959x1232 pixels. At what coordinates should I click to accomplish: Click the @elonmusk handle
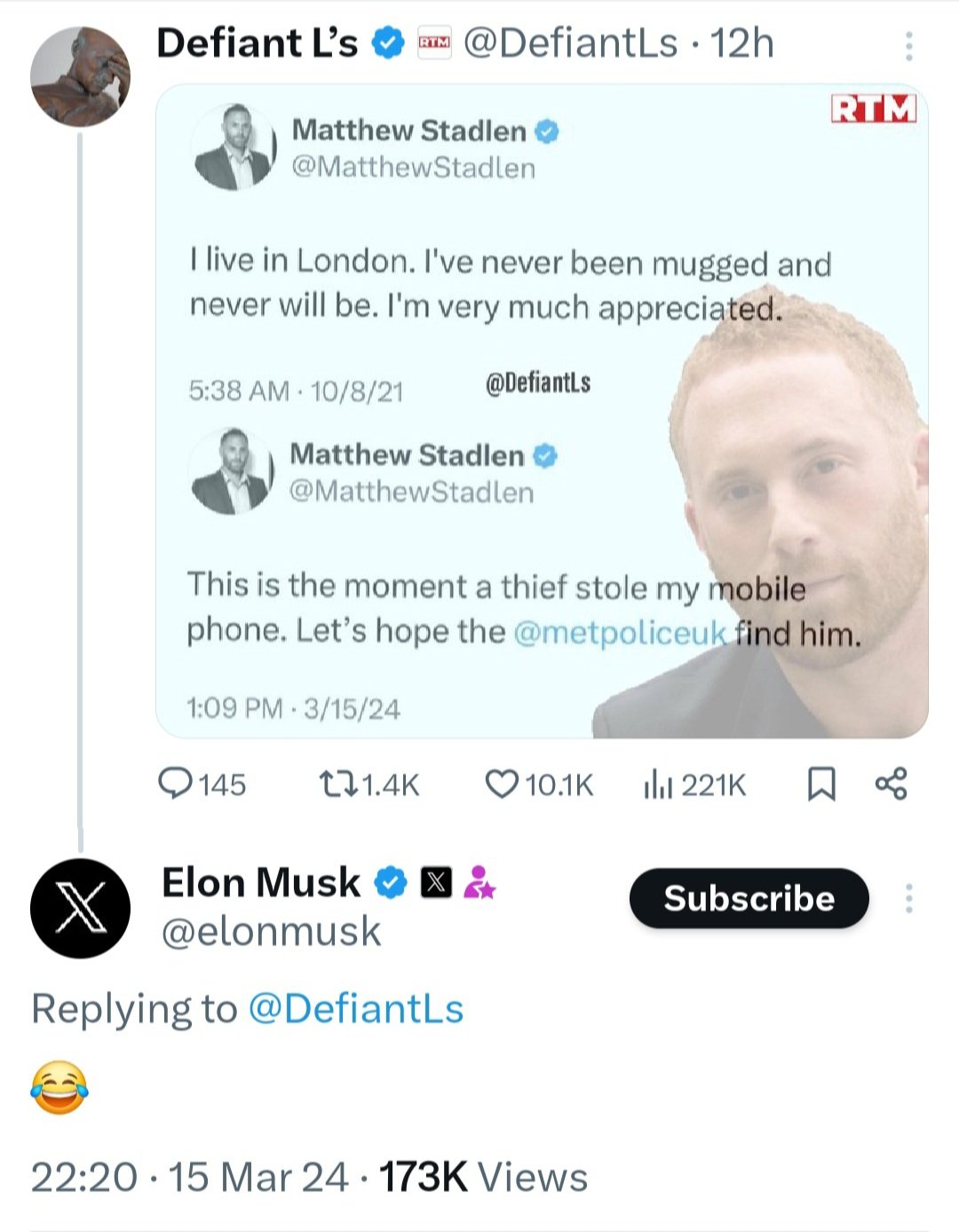[271, 932]
